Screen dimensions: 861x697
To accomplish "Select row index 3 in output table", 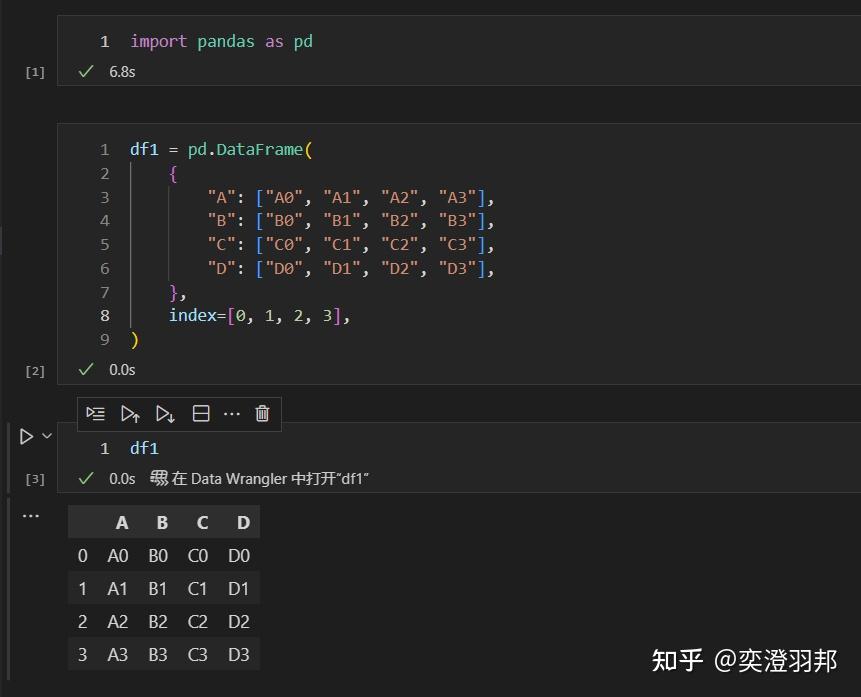I will click(x=83, y=655).
